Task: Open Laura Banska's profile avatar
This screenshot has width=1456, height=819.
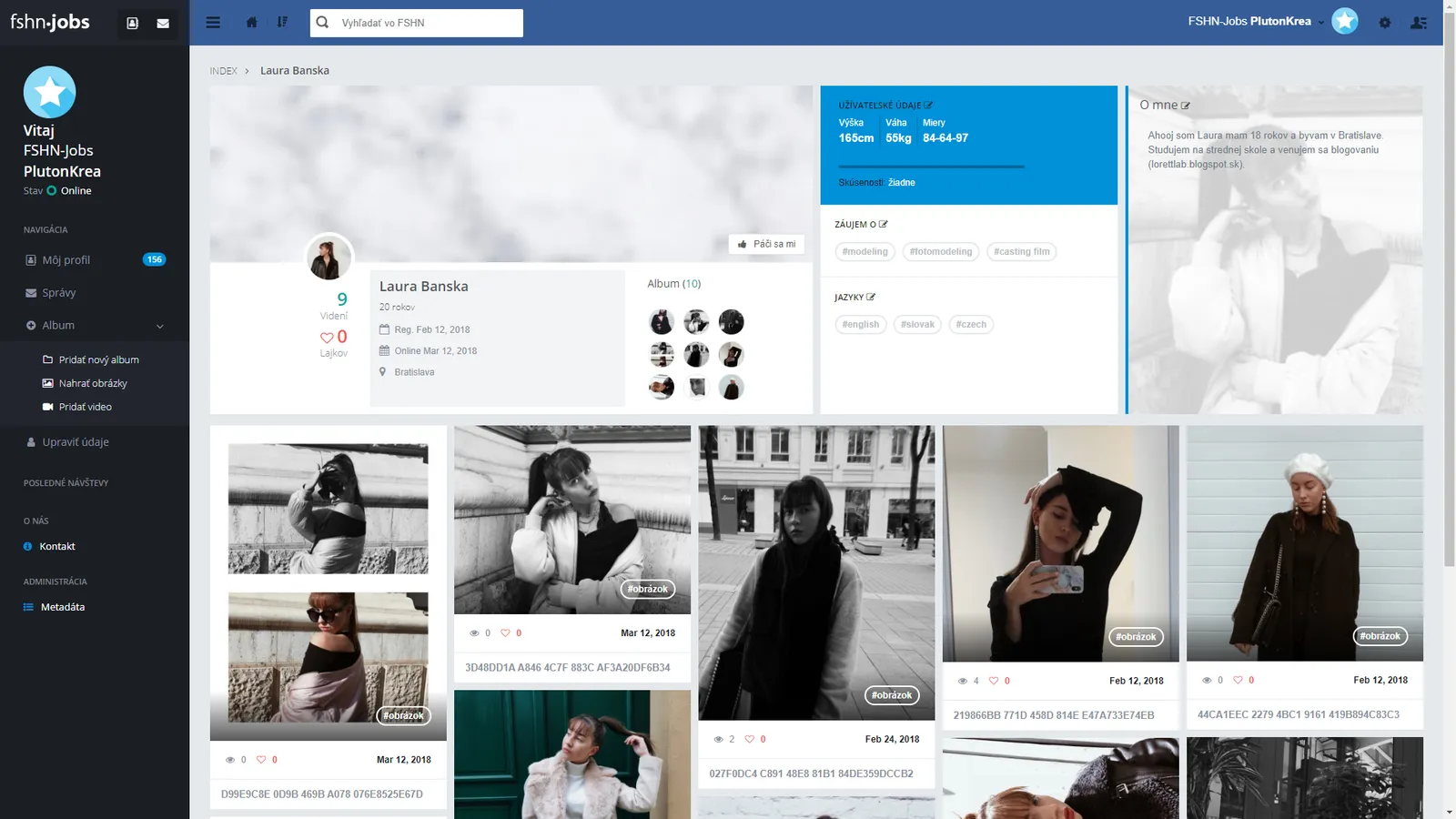Action: coord(328,258)
